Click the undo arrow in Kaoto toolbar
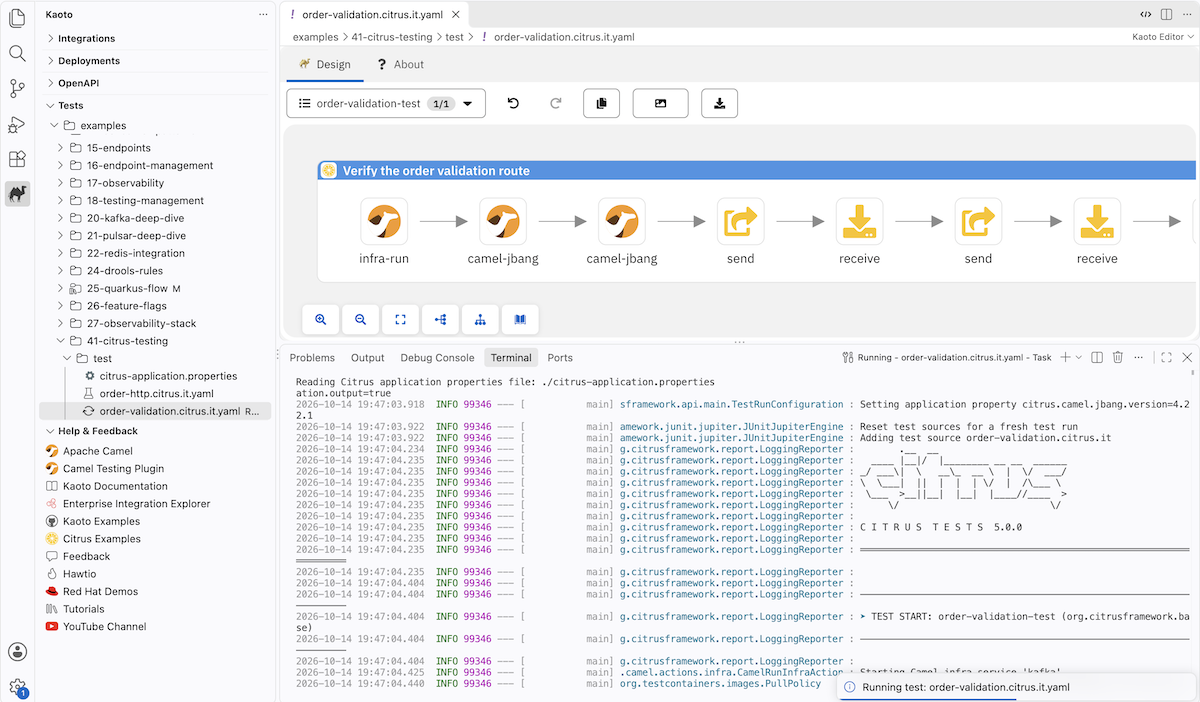This screenshot has height=702, width=1200. point(513,103)
